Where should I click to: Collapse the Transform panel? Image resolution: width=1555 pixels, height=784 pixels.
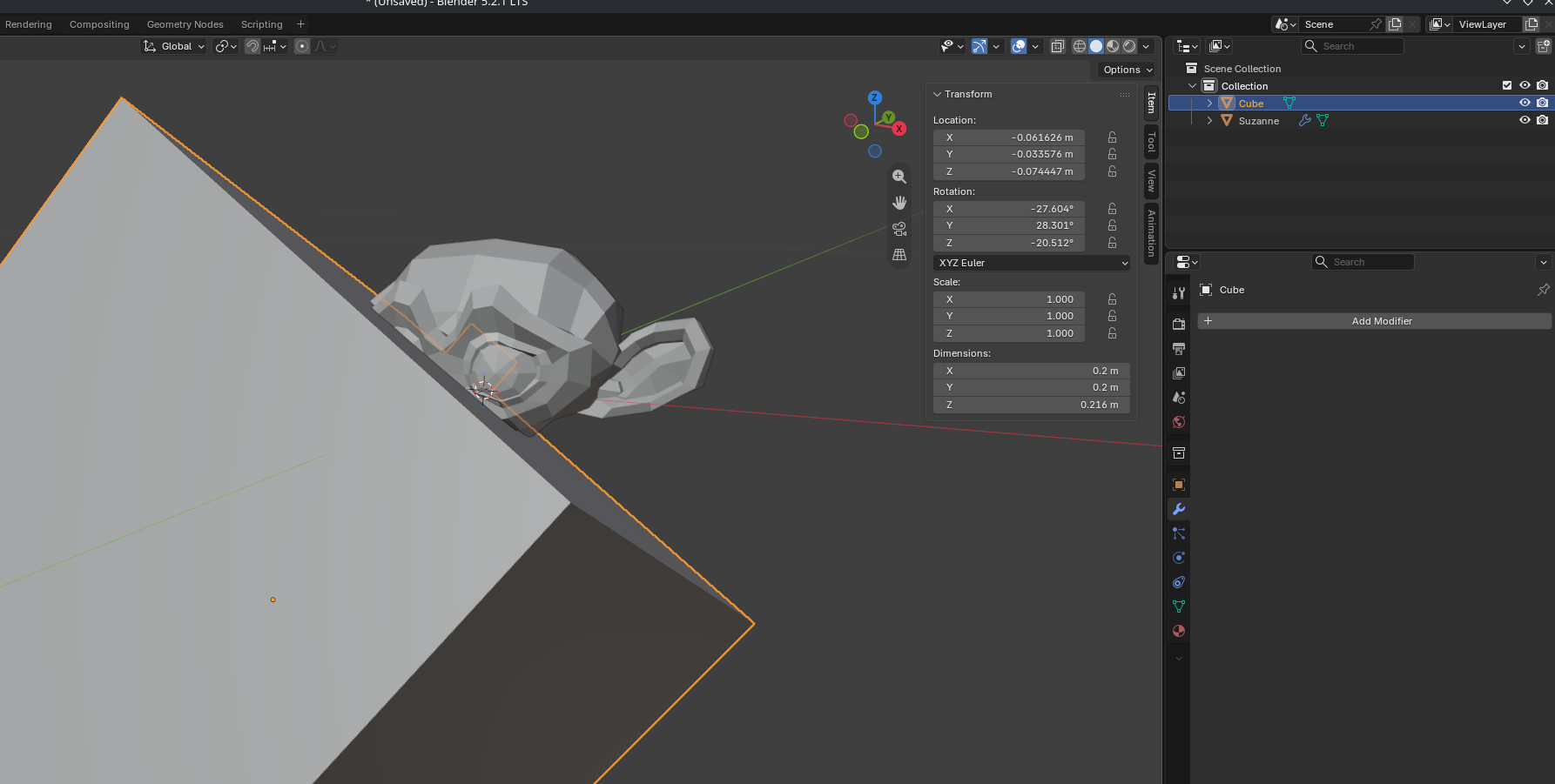938,94
